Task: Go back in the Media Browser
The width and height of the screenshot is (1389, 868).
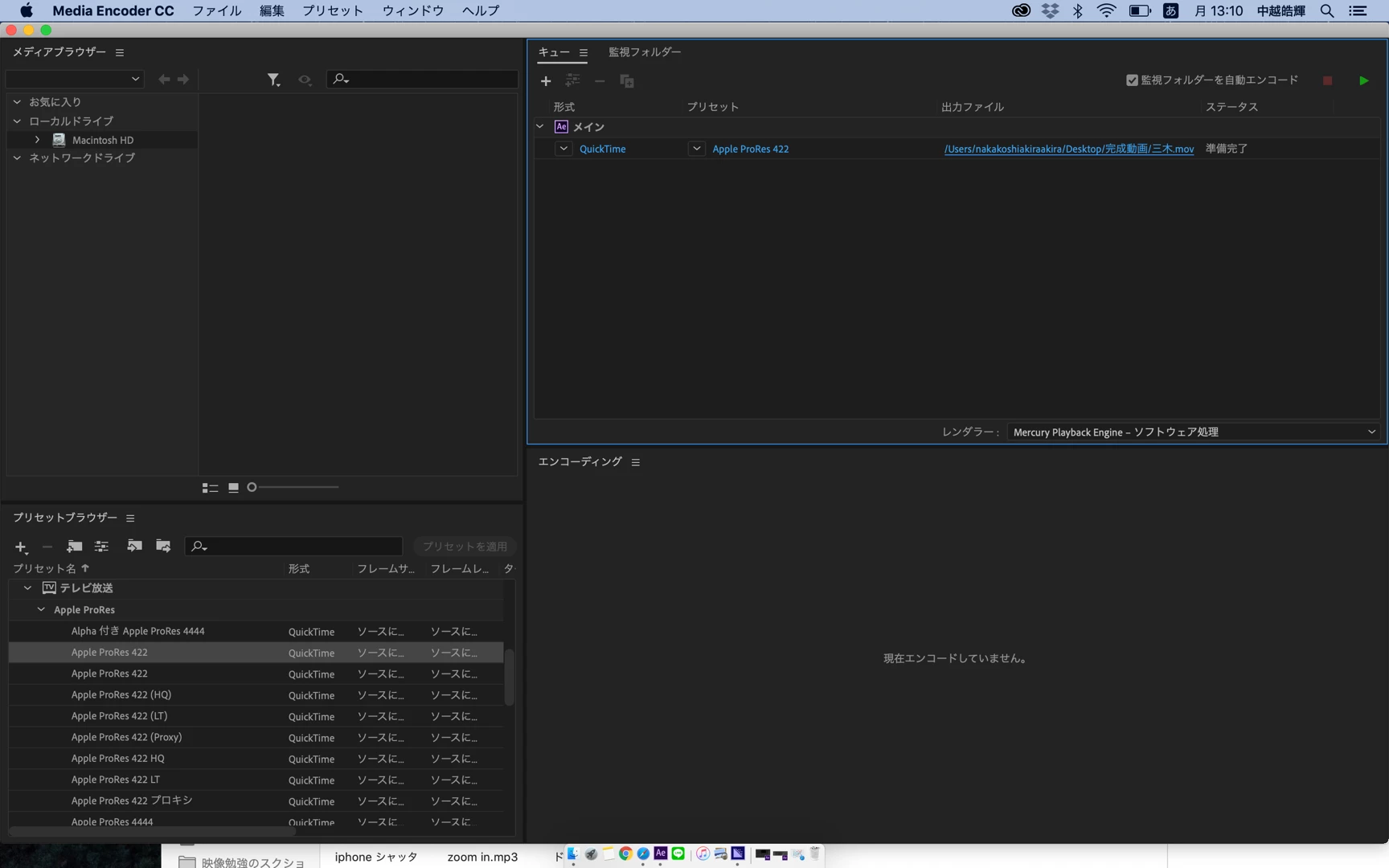Action: pos(164,80)
